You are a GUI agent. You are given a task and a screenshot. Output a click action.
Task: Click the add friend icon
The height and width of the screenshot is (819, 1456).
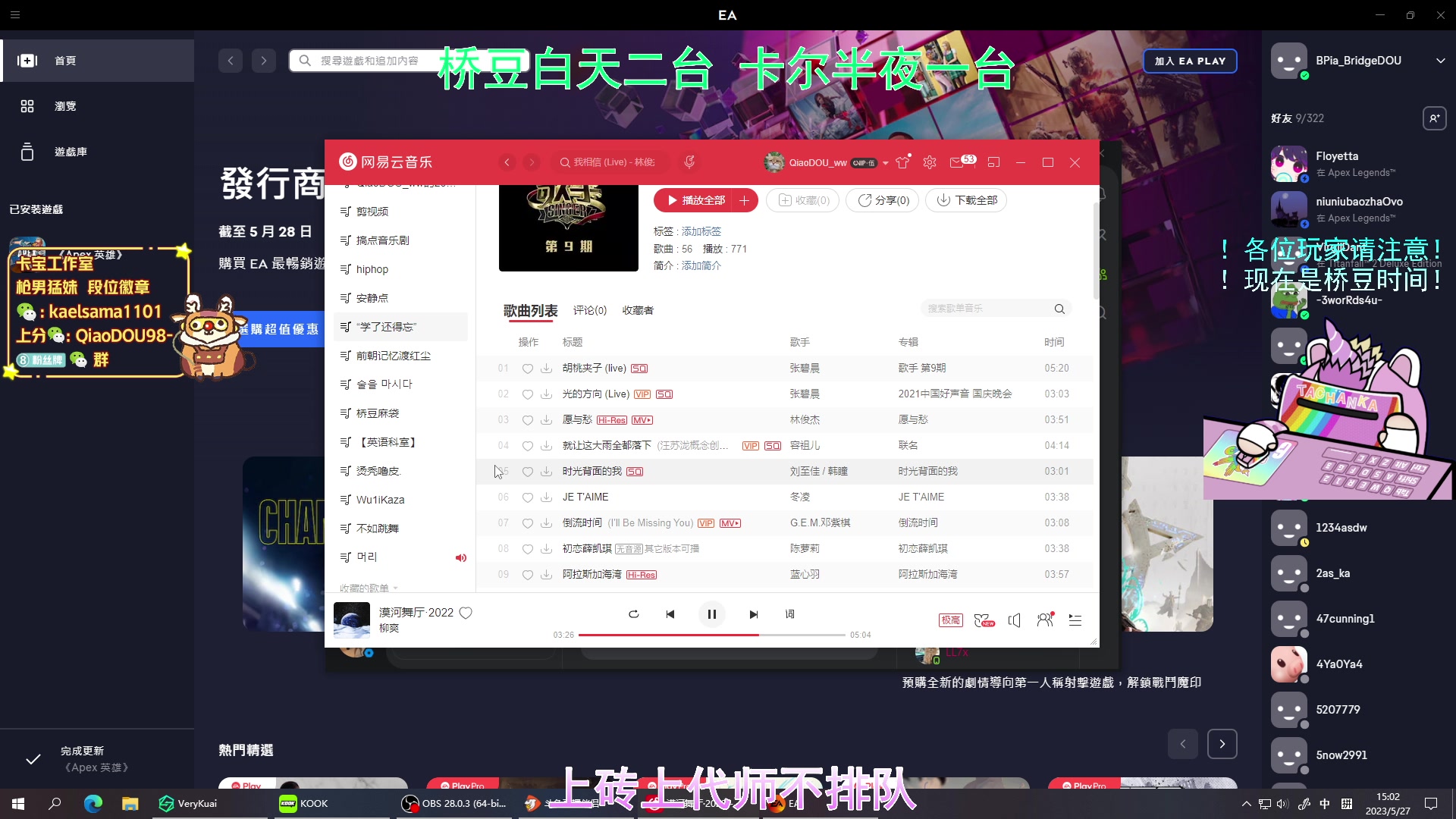1434,118
